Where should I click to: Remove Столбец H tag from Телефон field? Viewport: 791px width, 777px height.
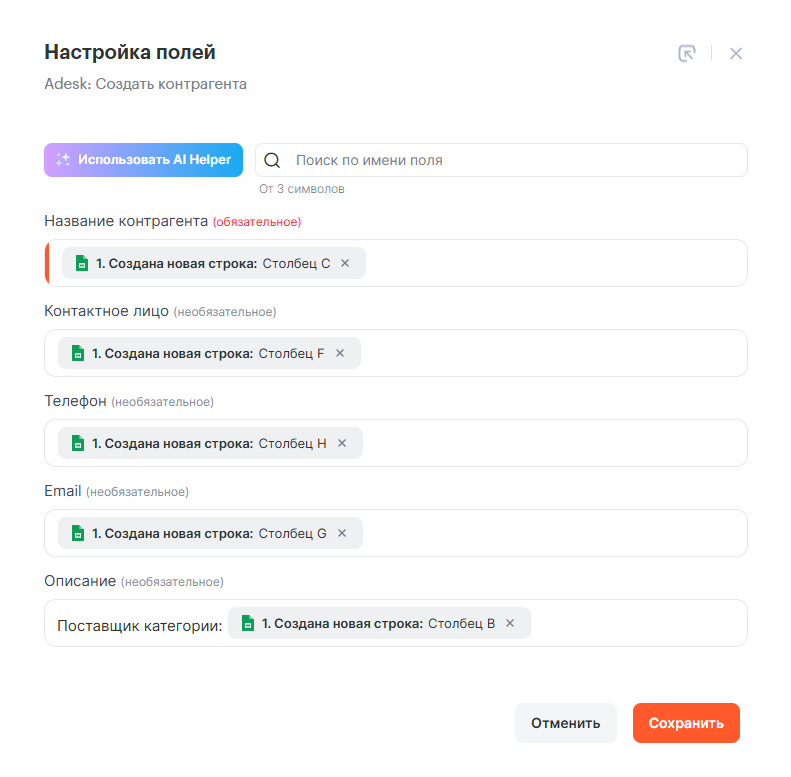(x=342, y=443)
